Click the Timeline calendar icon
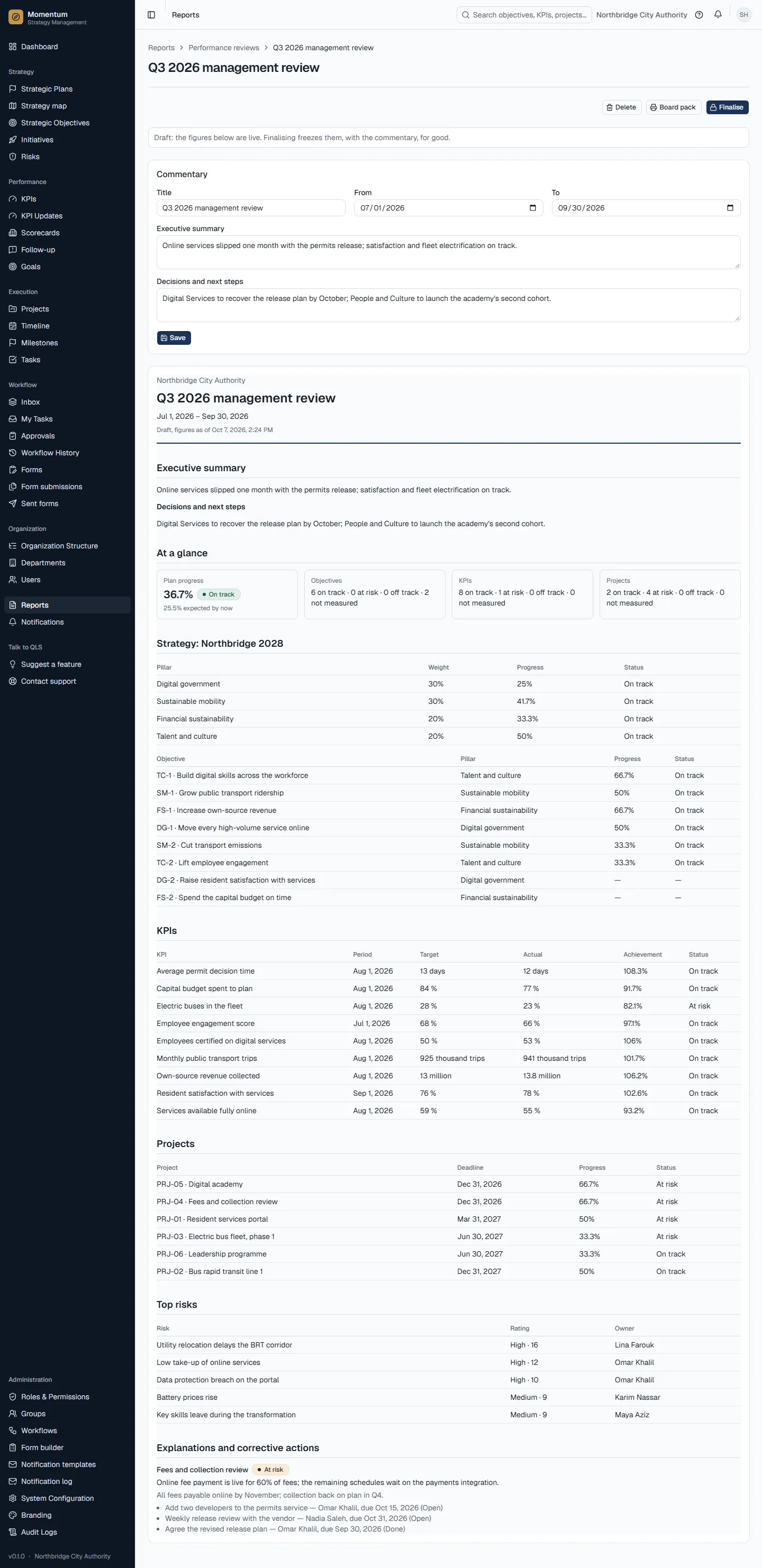762x1568 pixels. [13, 326]
